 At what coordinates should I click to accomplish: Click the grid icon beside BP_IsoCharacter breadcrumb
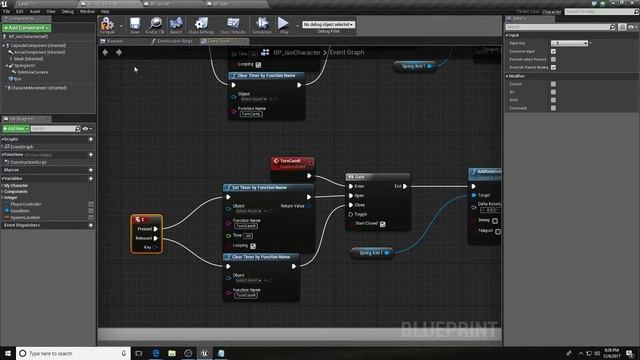point(265,52)
